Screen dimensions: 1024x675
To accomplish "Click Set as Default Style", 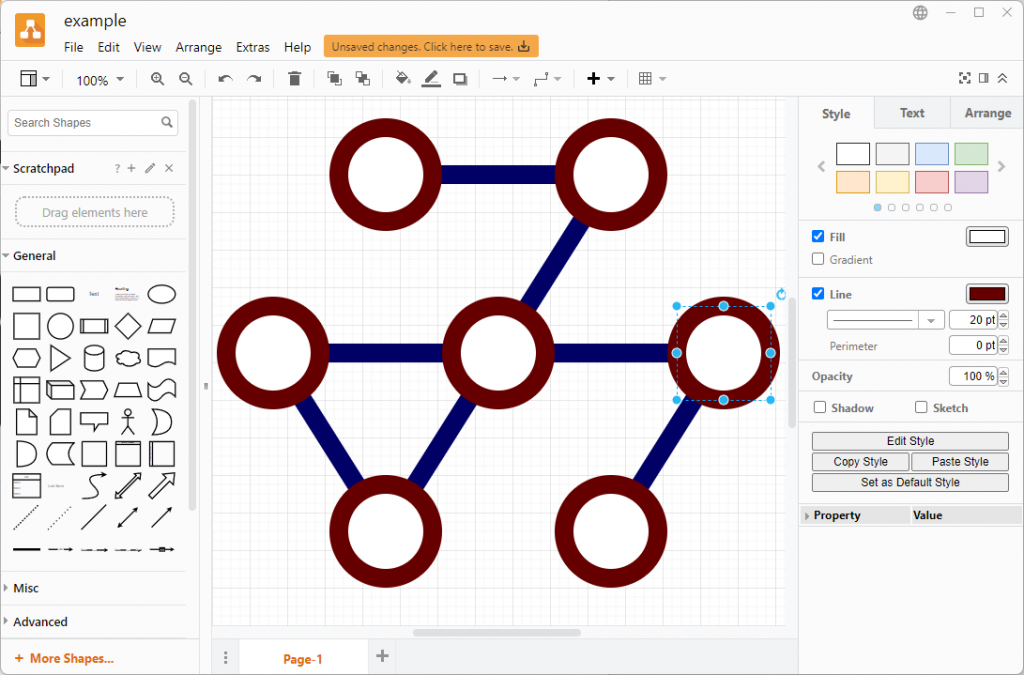I will click(910, 482).
